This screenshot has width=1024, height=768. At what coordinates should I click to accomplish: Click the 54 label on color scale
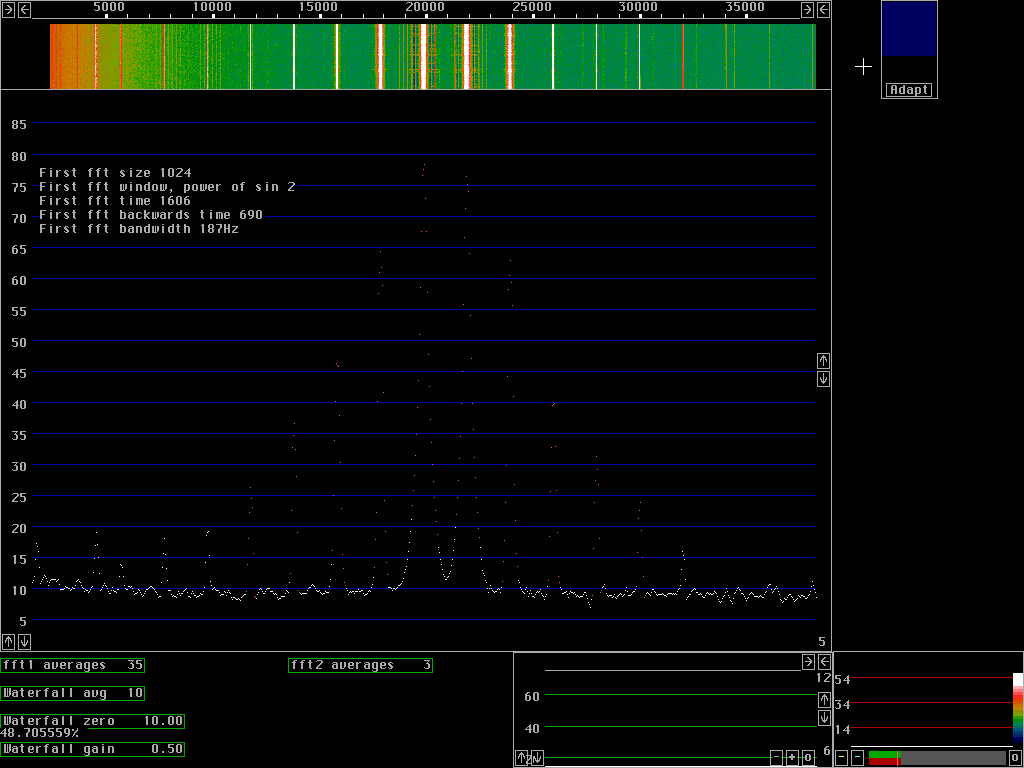(x=842, y=680)
